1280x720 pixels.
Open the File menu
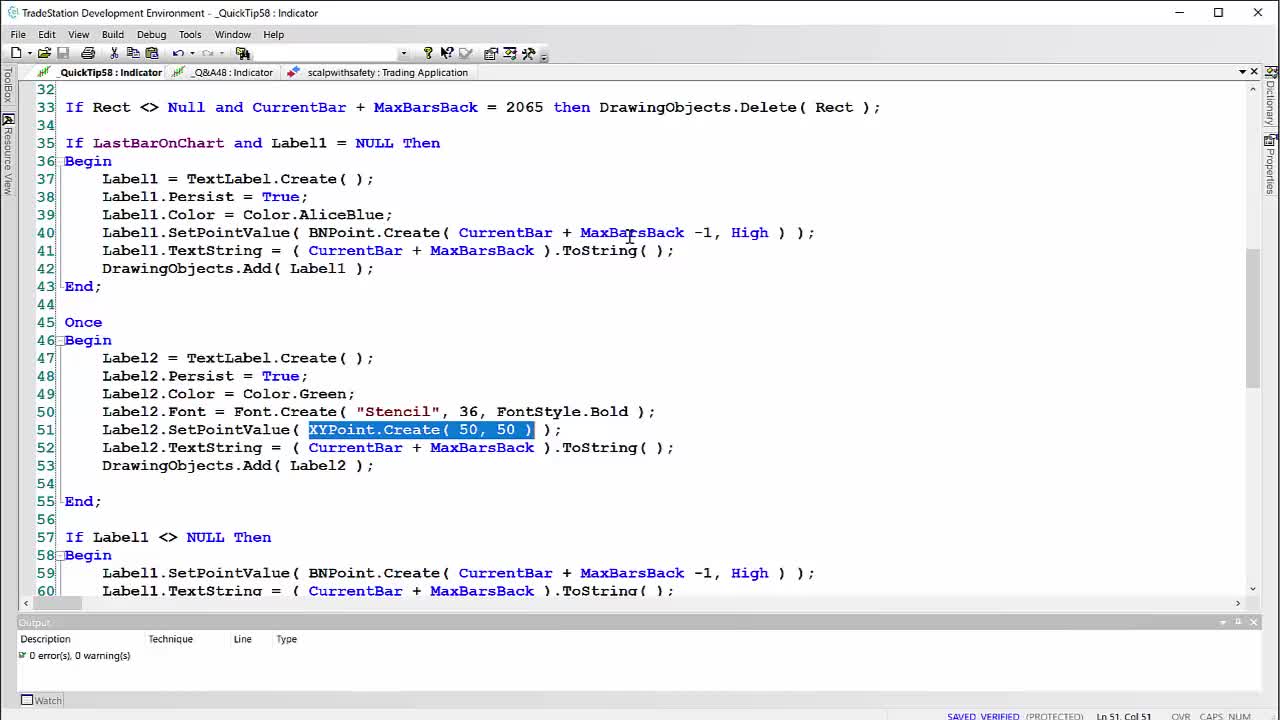pos(18,34)
